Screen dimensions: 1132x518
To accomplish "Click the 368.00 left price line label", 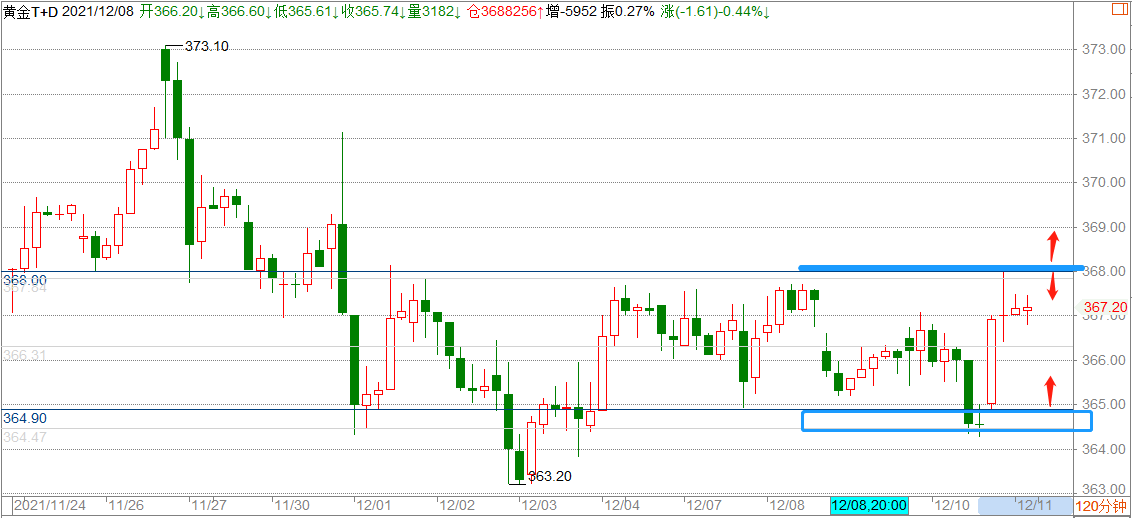I will click(25, 280).
